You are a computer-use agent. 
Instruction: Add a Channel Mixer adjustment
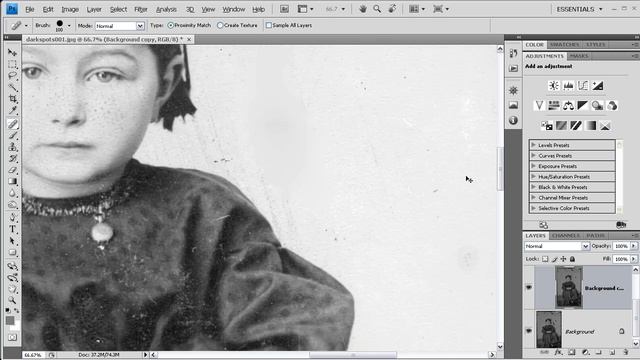pos(612,106)
